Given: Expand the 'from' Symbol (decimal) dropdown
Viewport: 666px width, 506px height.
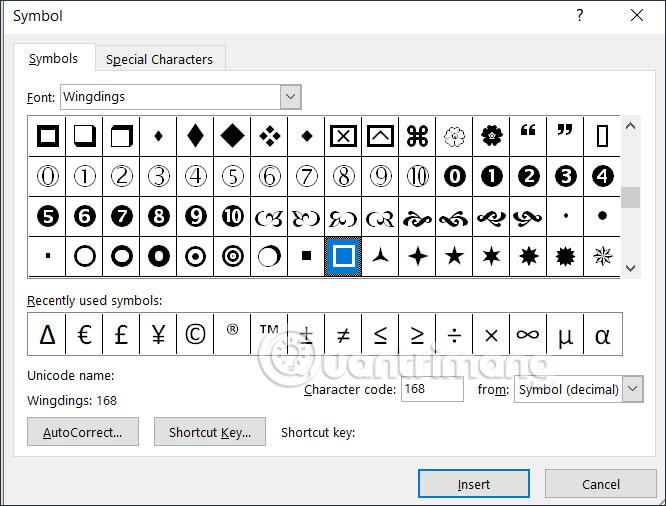Looking at the screenshot, I should pyautogui.click(x=633, y=389).
